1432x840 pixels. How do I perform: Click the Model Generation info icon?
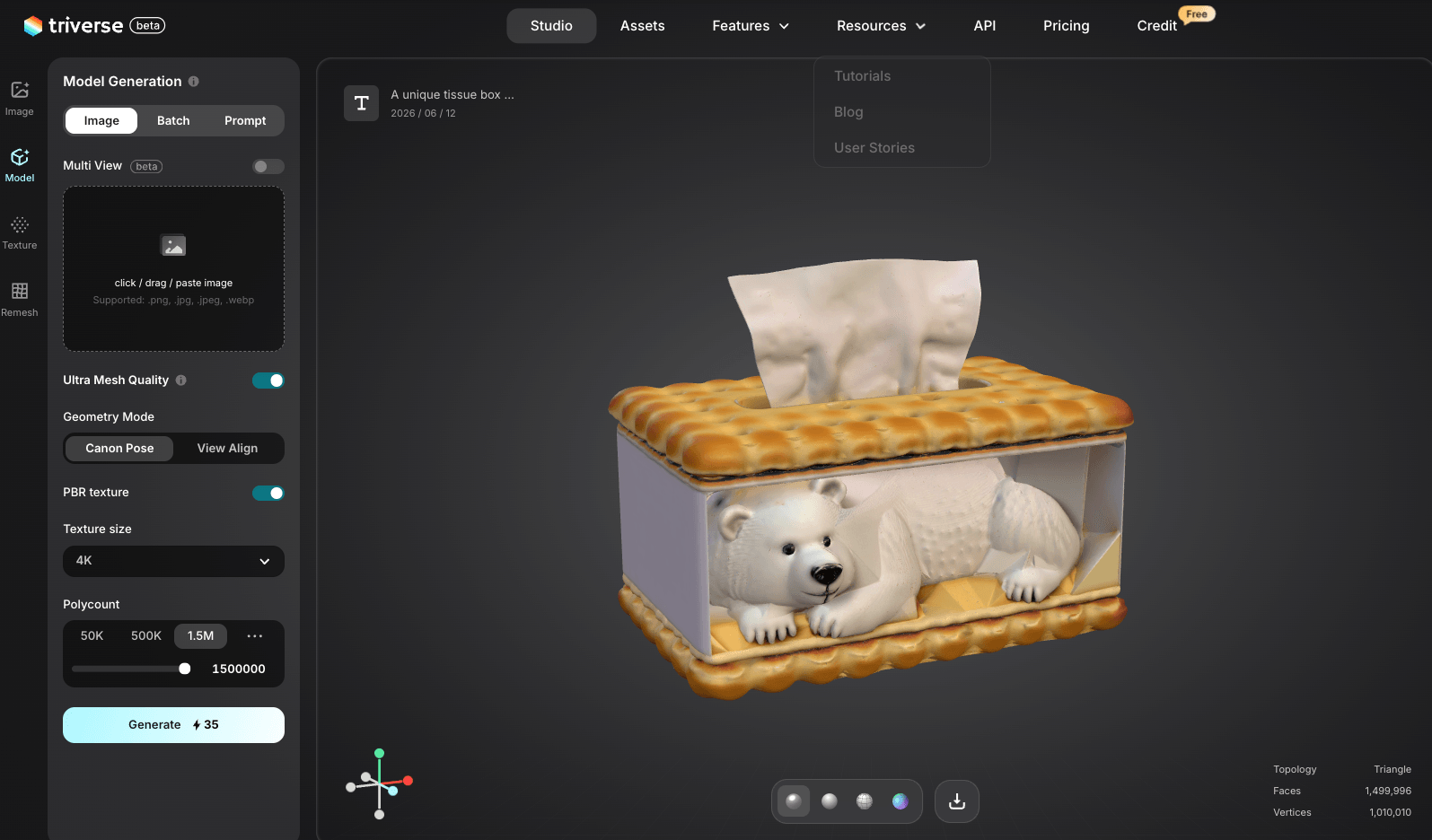tap(194, 82)
